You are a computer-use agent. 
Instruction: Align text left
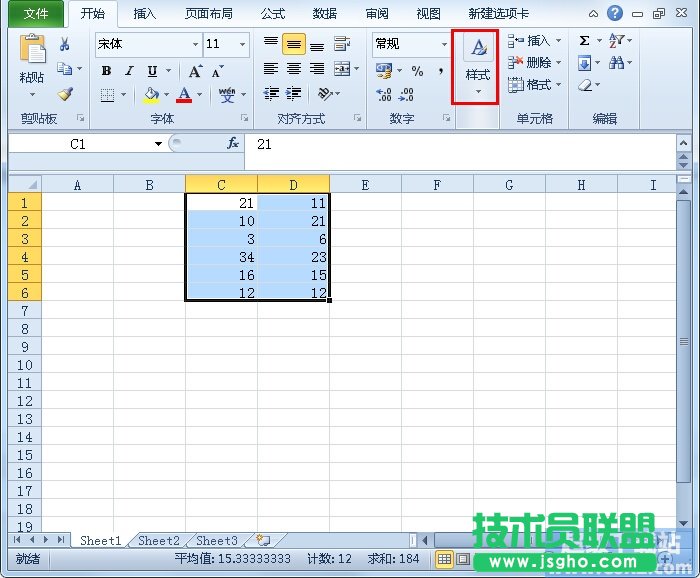click(x=271, y=68)
